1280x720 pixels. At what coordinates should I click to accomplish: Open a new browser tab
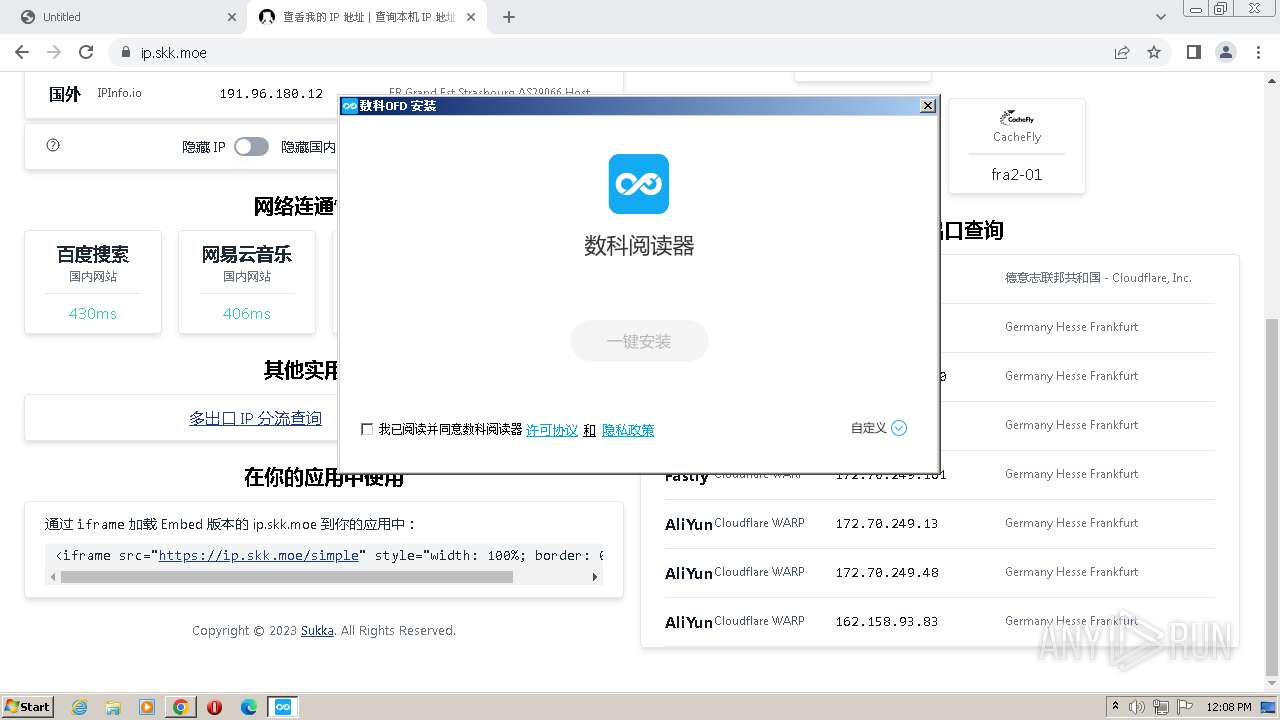509,17
